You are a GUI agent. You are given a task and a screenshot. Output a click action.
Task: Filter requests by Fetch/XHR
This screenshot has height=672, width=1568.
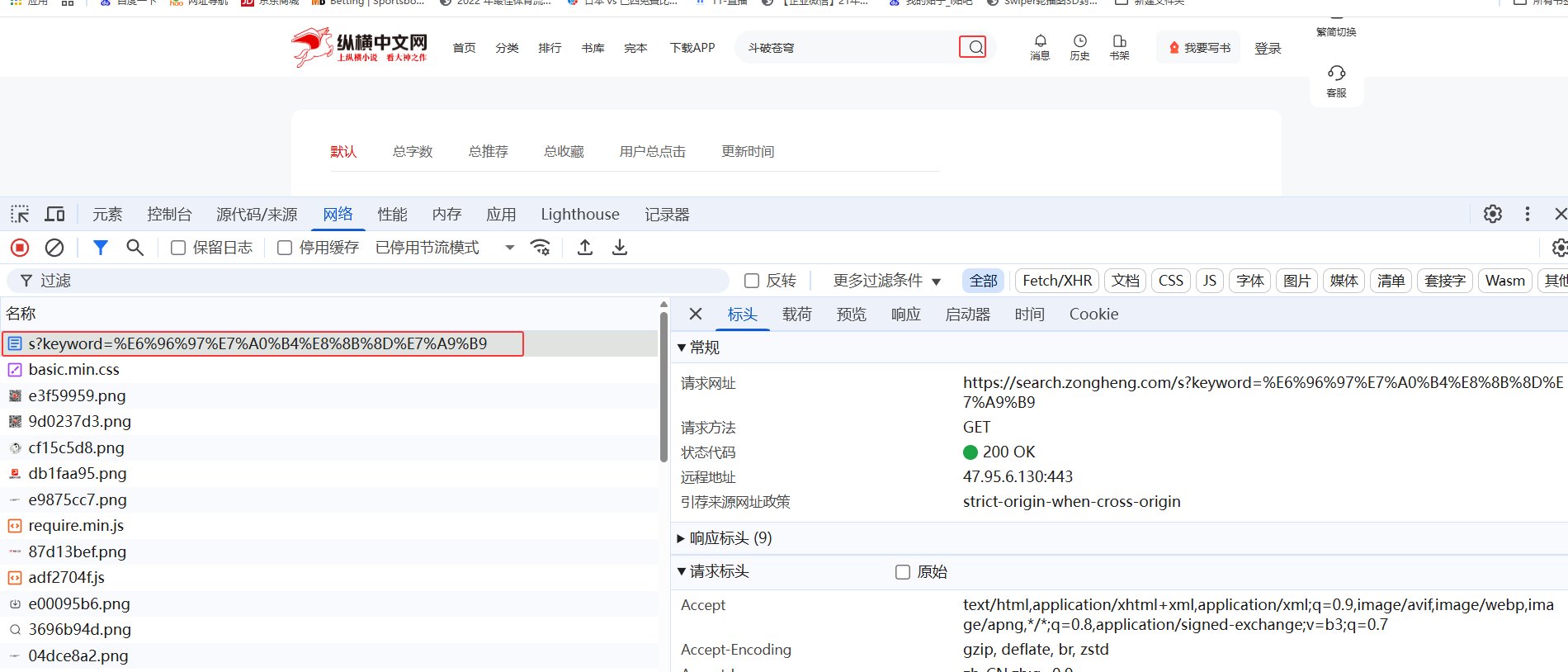(x=1057, y=281)
